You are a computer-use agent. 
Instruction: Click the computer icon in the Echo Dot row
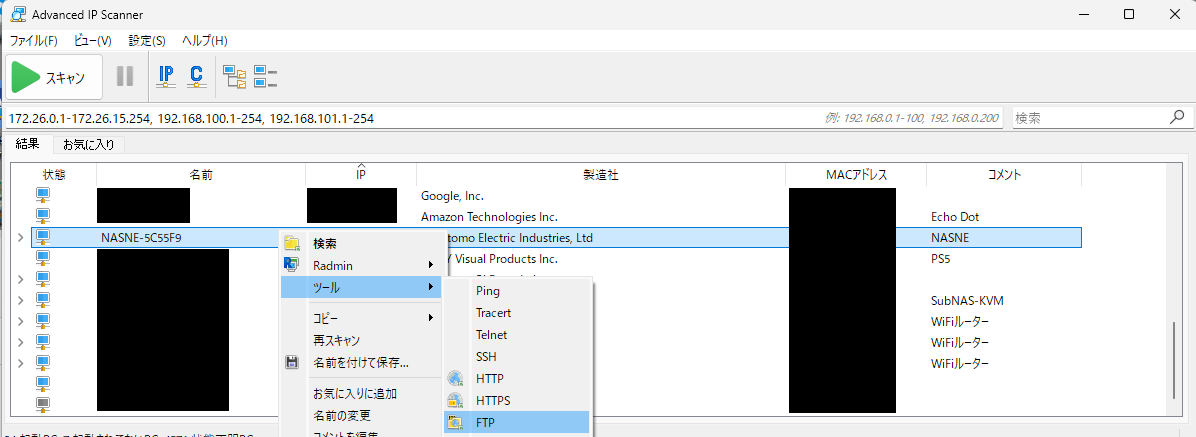43,216
